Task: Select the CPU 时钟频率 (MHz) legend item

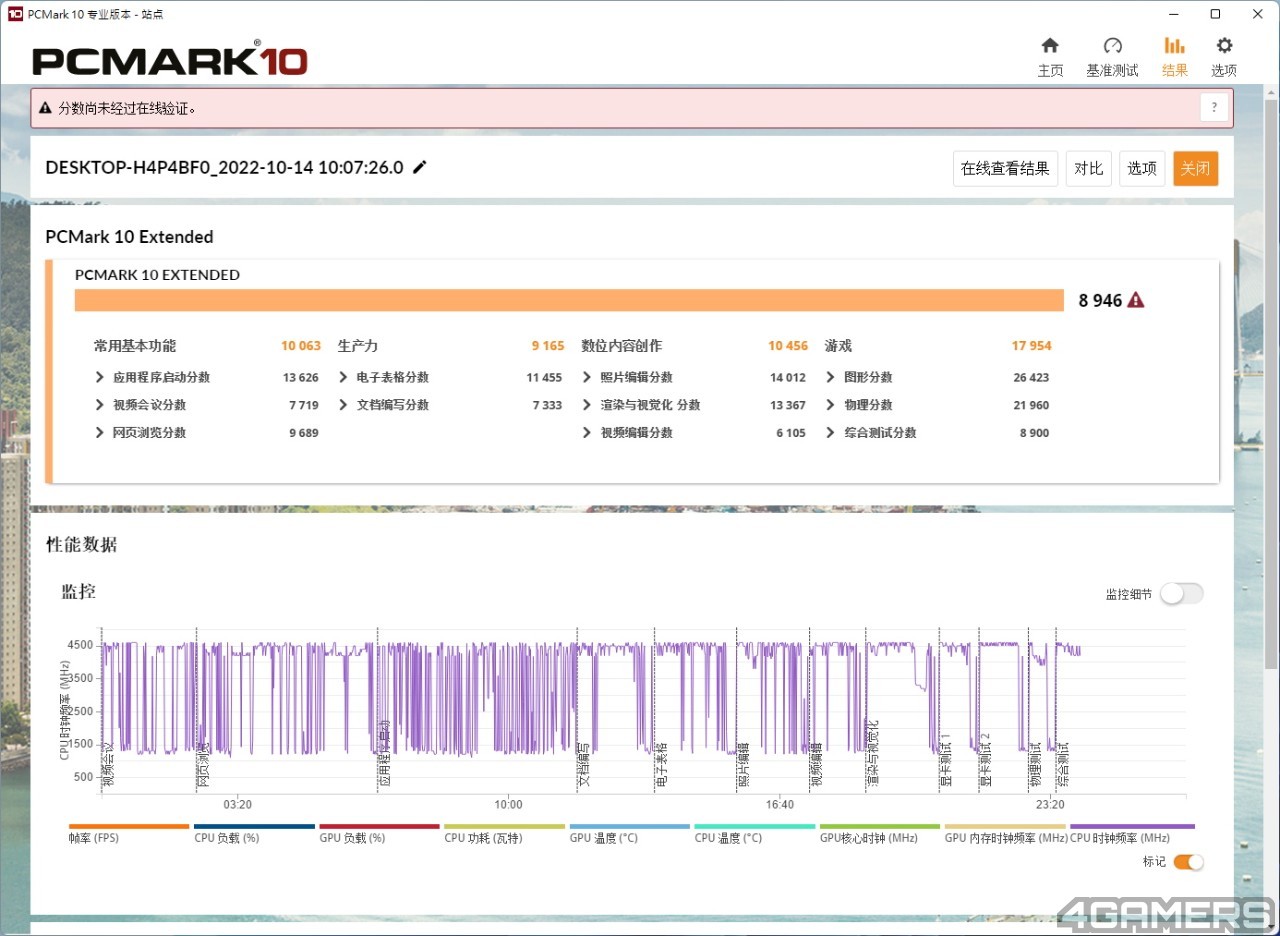Action: [x=1132, y=833]
